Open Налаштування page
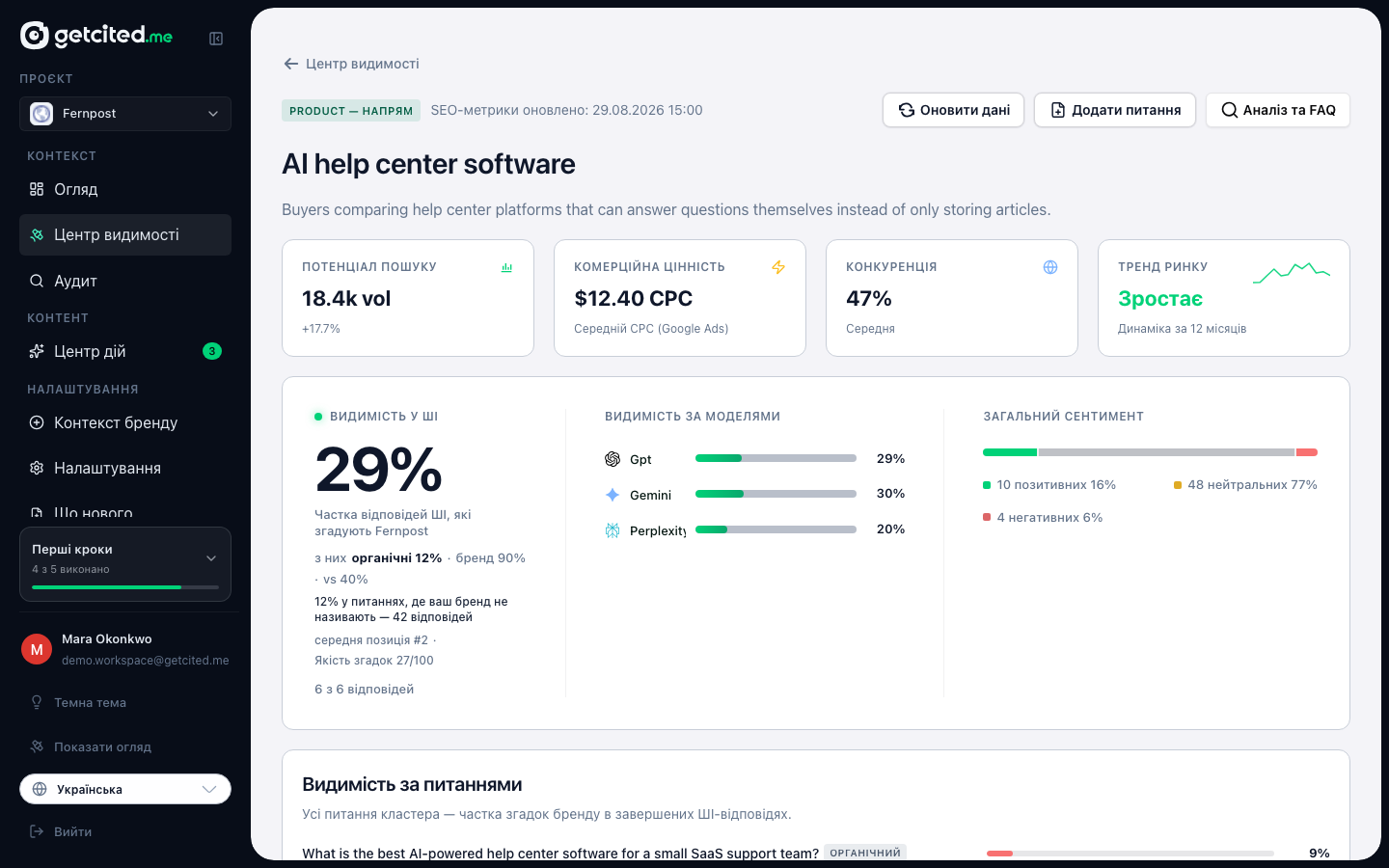This screenshot has height=868, width=1389. point(125,469)
